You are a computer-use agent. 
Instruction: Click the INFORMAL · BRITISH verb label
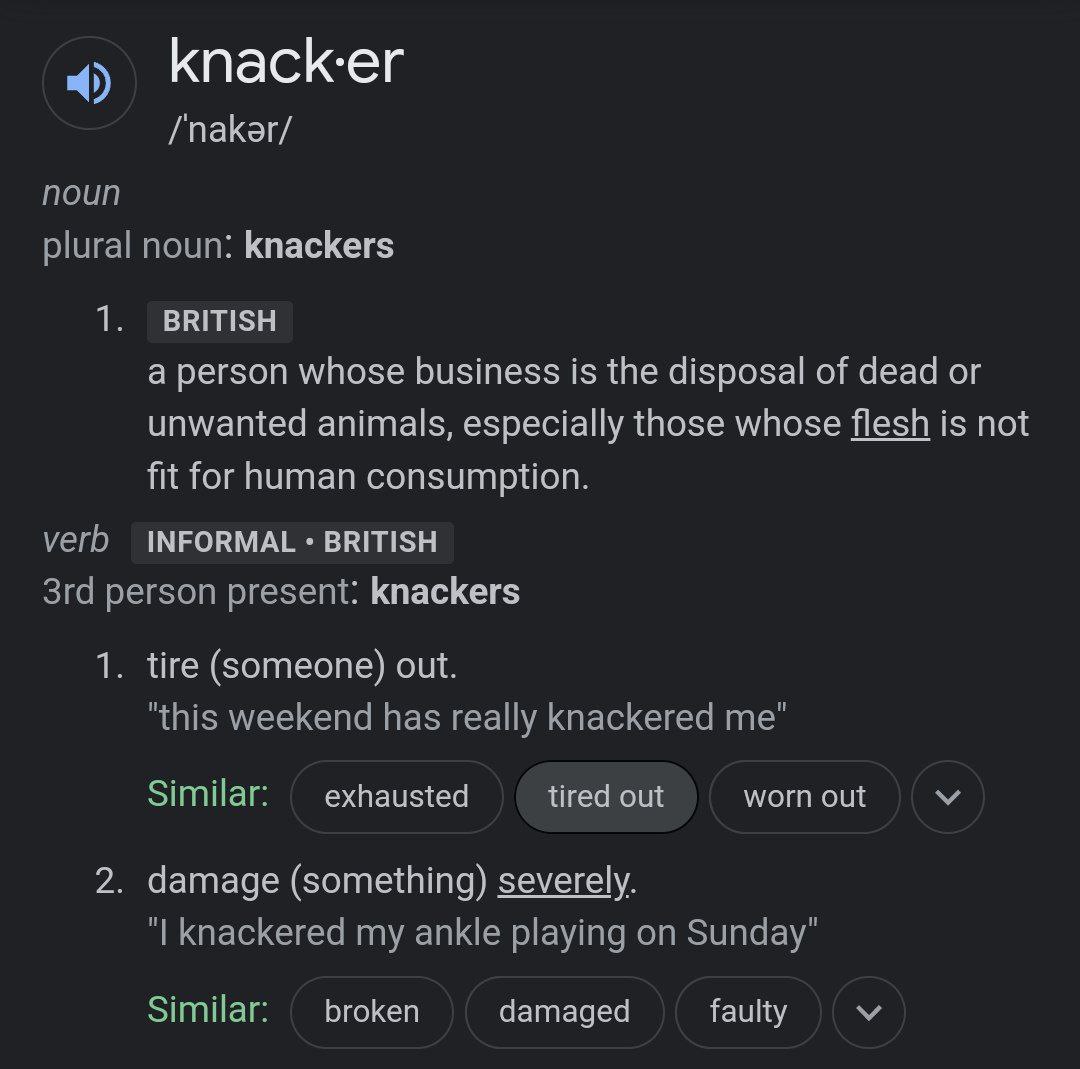click(292, 543)
